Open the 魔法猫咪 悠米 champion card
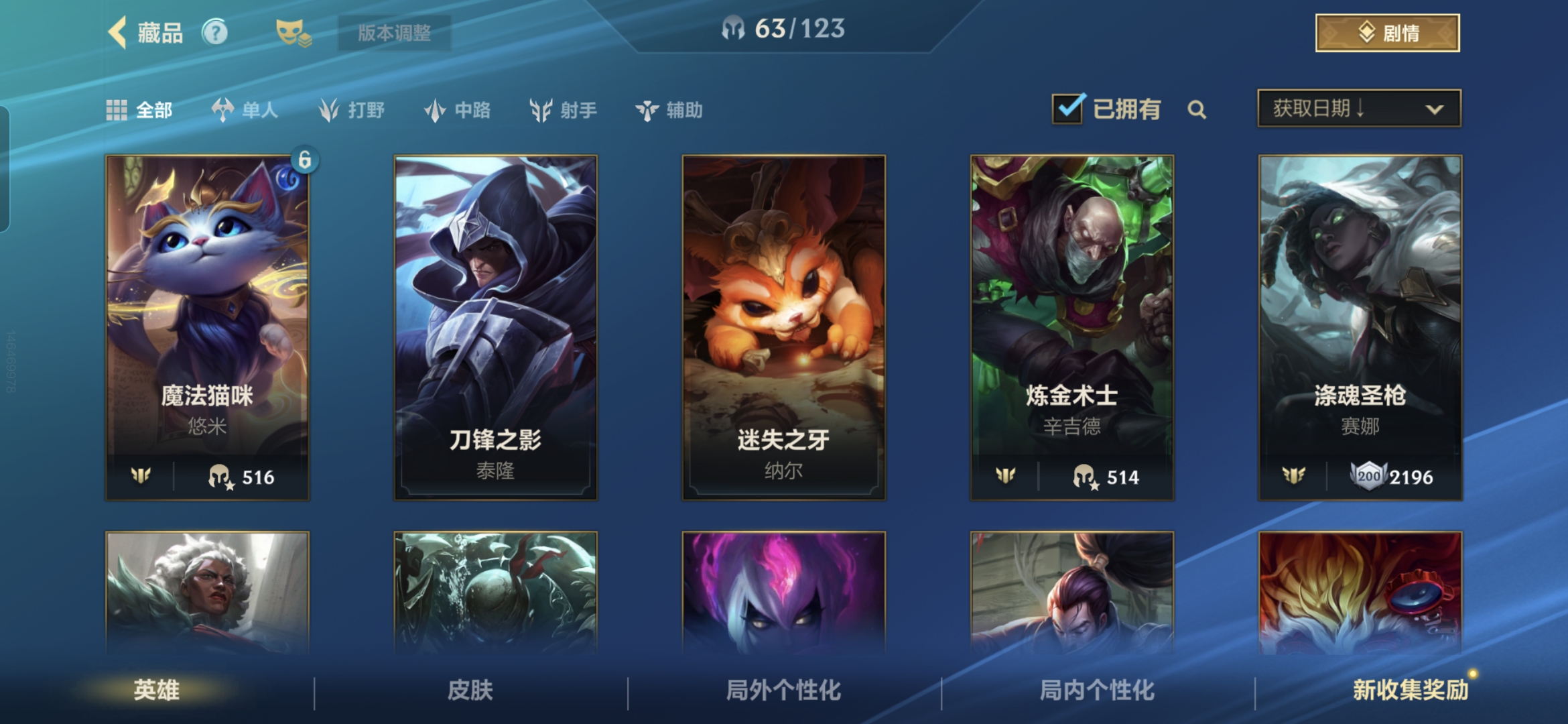This screenshot has width=1568, height=724. (207, 328)
